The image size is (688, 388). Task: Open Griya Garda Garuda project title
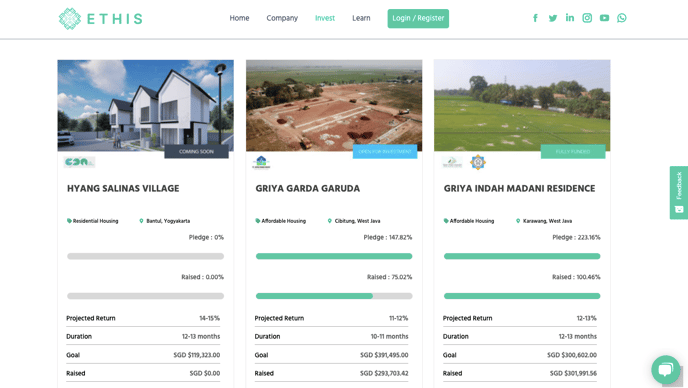click(308, 188)
